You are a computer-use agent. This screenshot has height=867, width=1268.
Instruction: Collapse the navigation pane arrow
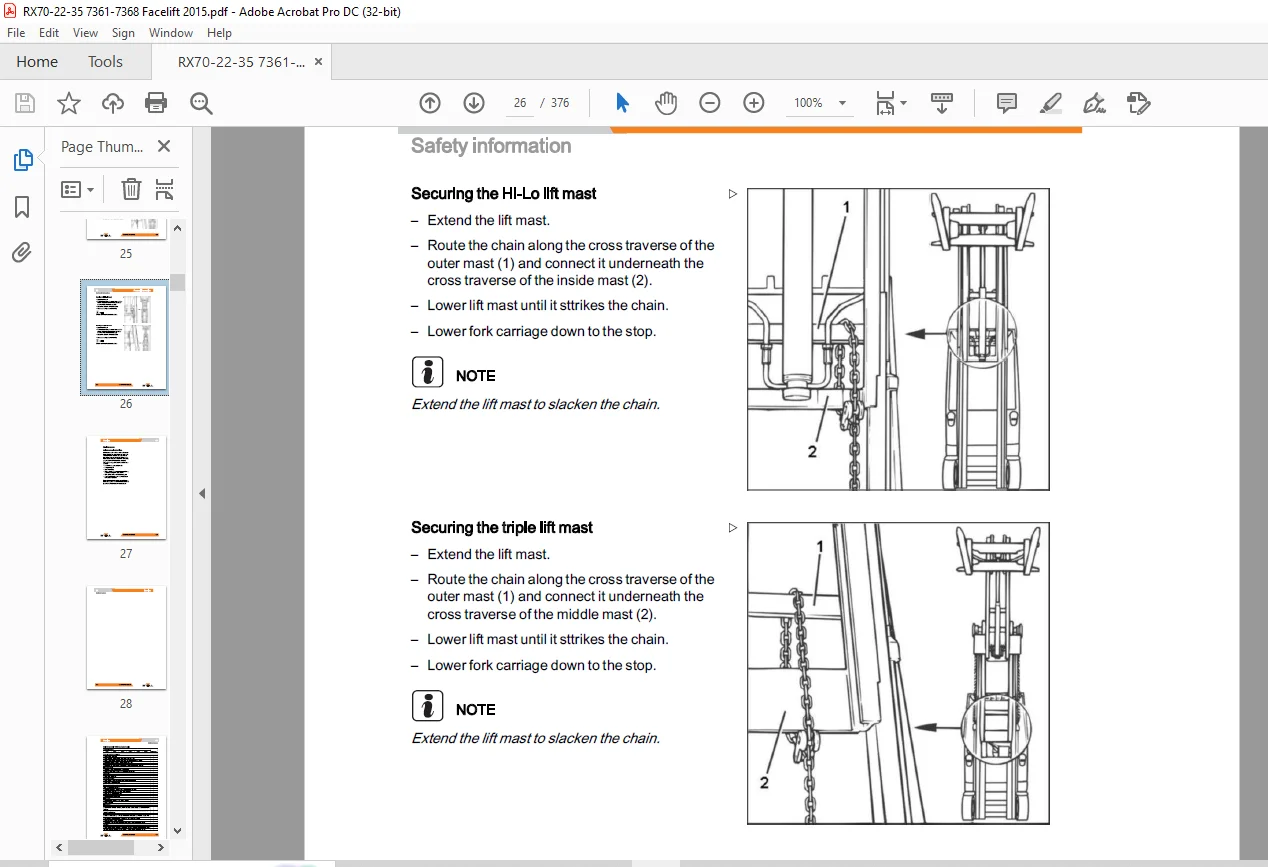[202, 493]
